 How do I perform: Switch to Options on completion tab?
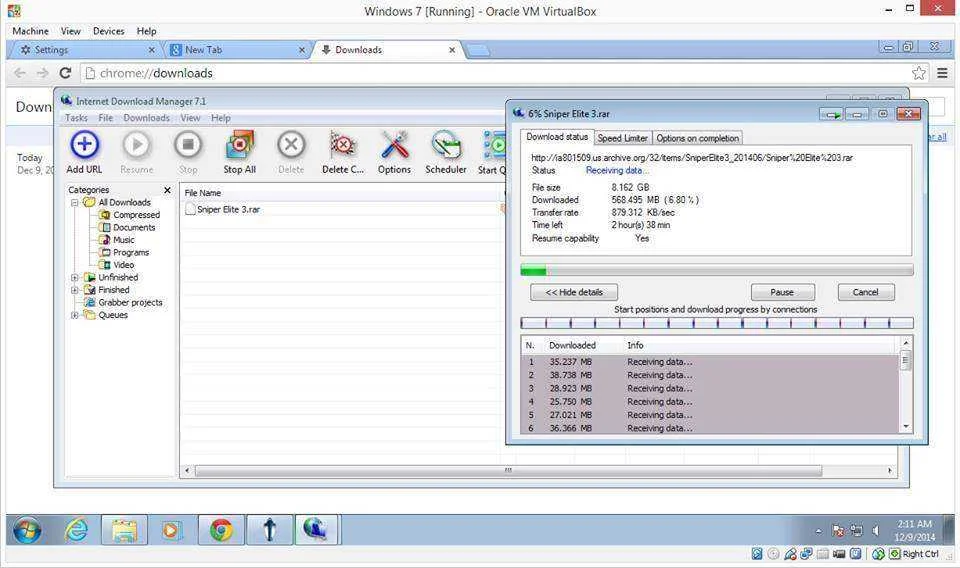click(x=697, y=138)
